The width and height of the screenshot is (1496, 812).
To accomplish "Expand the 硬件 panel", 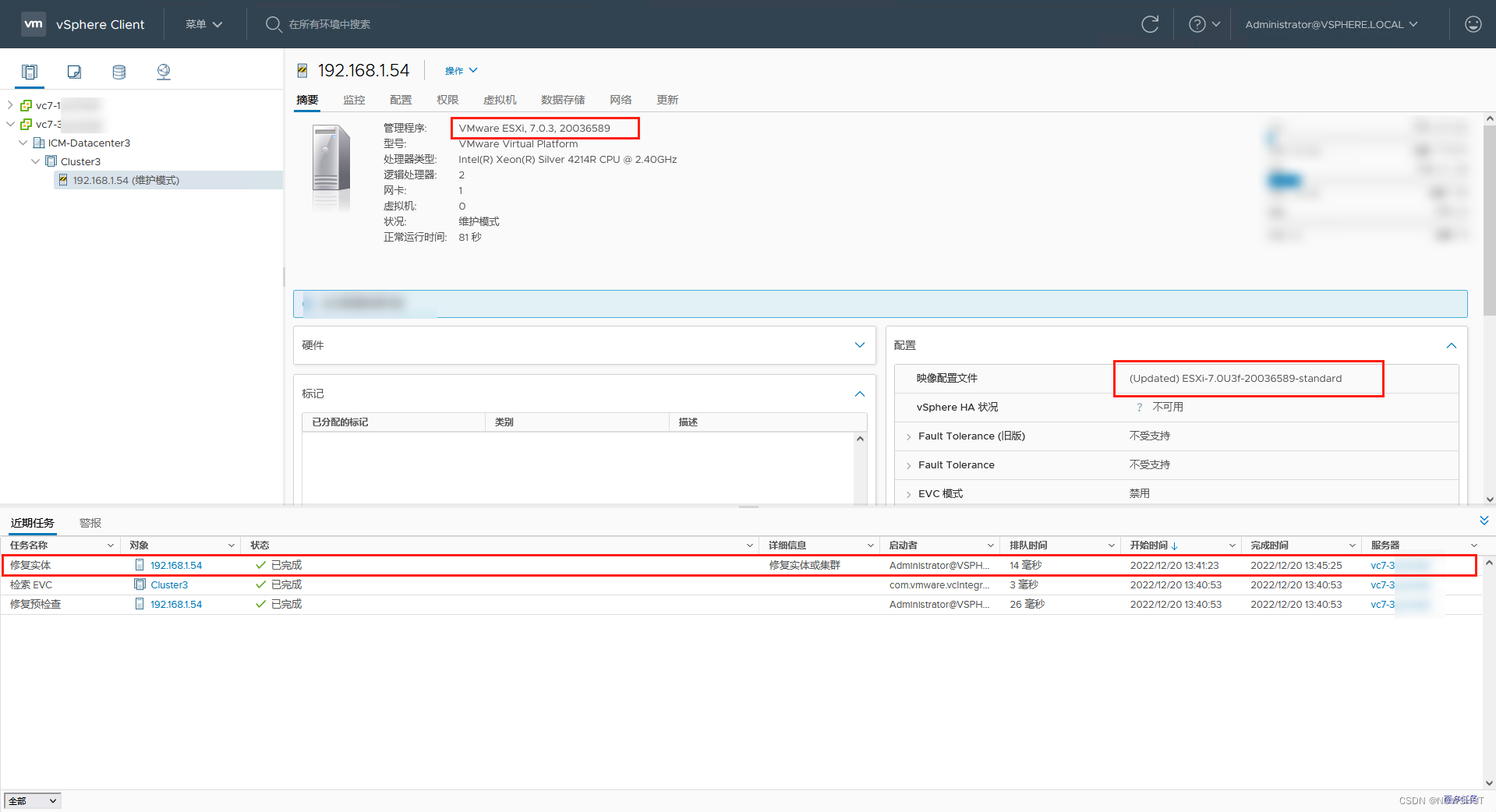I will (x=859, y=345).
